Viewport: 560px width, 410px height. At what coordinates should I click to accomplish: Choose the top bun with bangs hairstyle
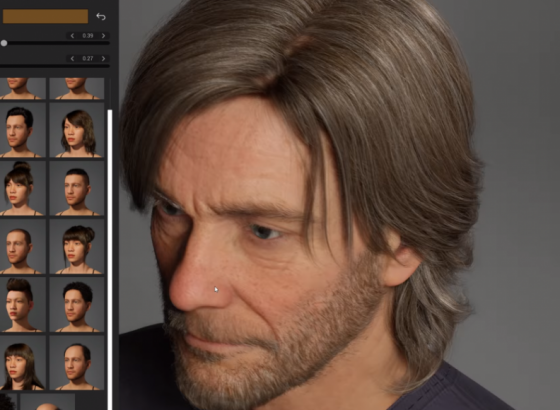click(x=22, y=189)
